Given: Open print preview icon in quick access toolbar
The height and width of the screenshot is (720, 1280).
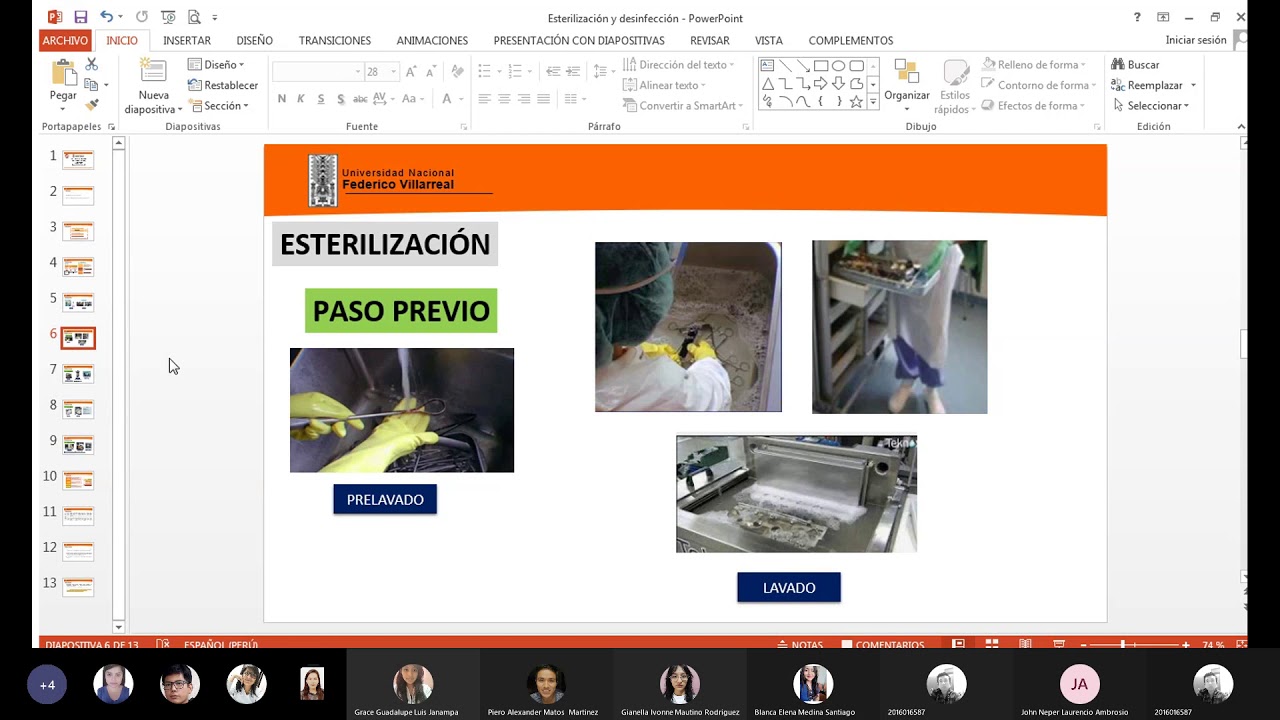Looking at the screenshot, I should coord(193,17).
